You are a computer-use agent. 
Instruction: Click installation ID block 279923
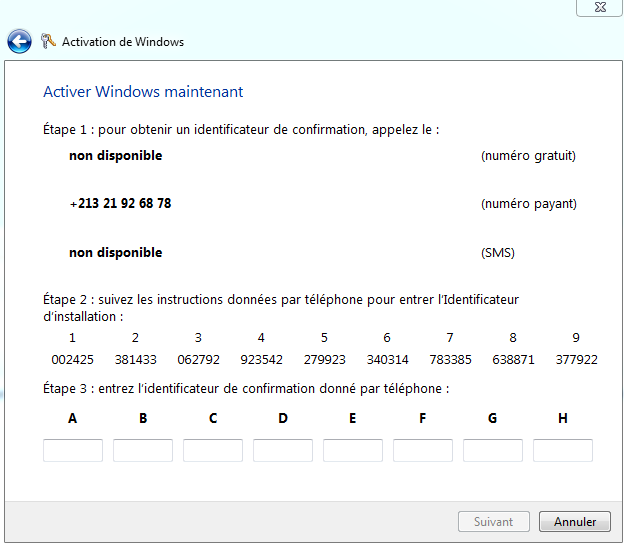pyautogui.click(x=325, y=360)
